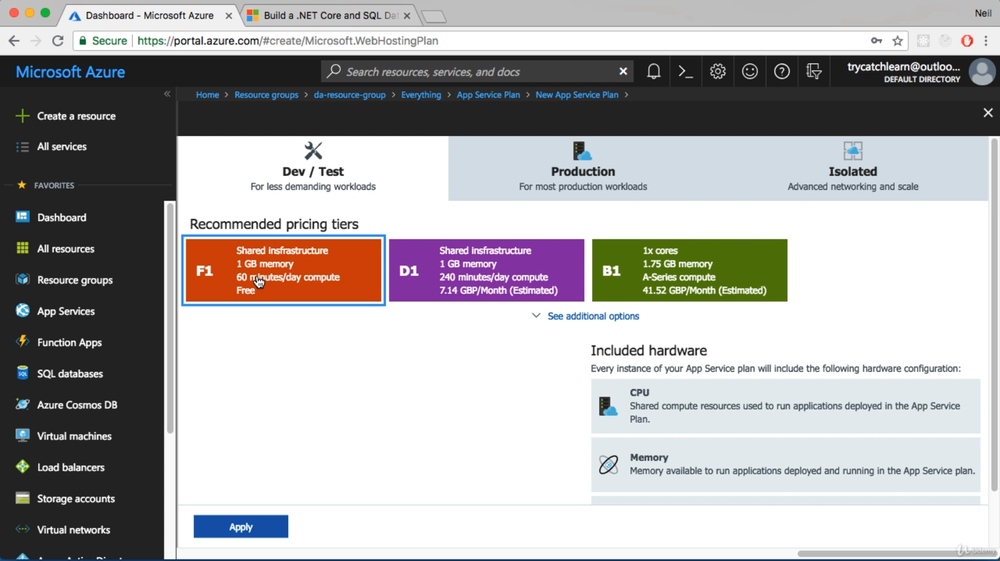The image size is (1000, 561).
Task: Click the Virtual networks icon
Action: pyautogui.click(x=22, y=529)
